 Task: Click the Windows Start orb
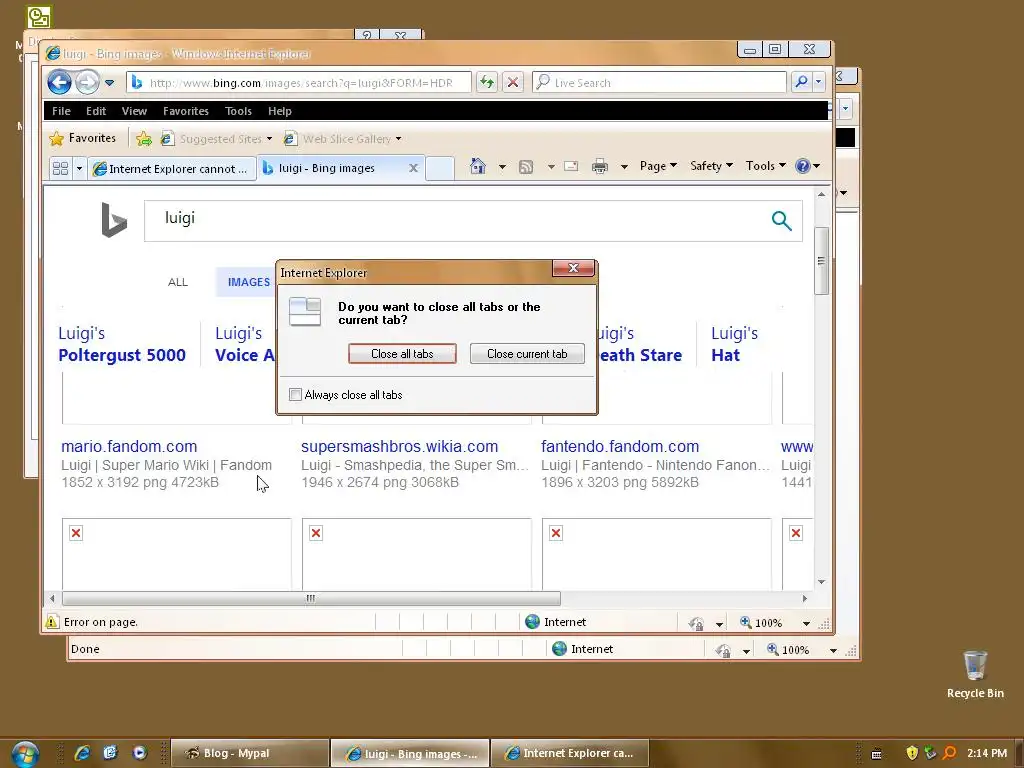25,754
